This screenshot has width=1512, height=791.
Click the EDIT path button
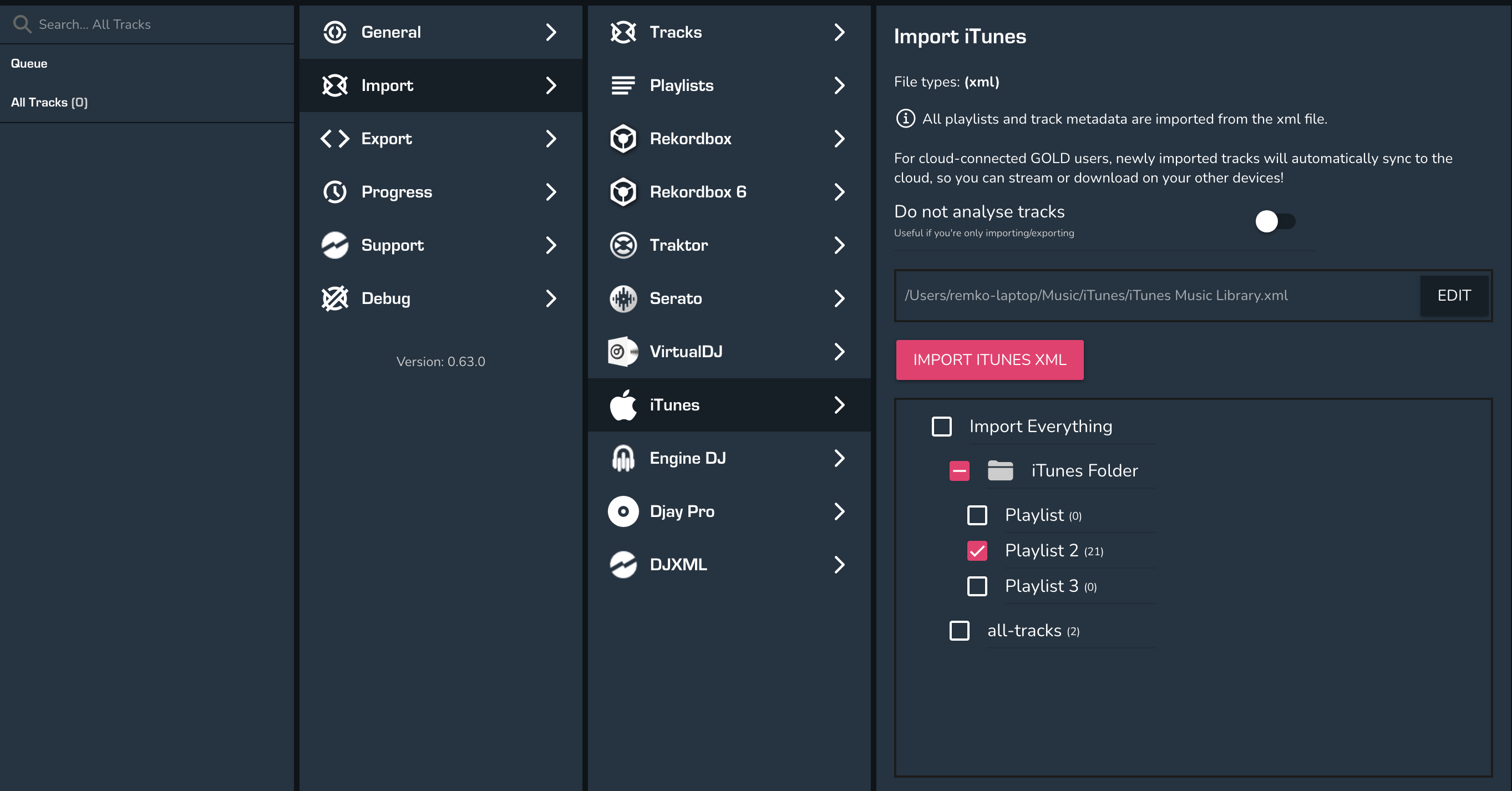click(x=1454, y=296)
